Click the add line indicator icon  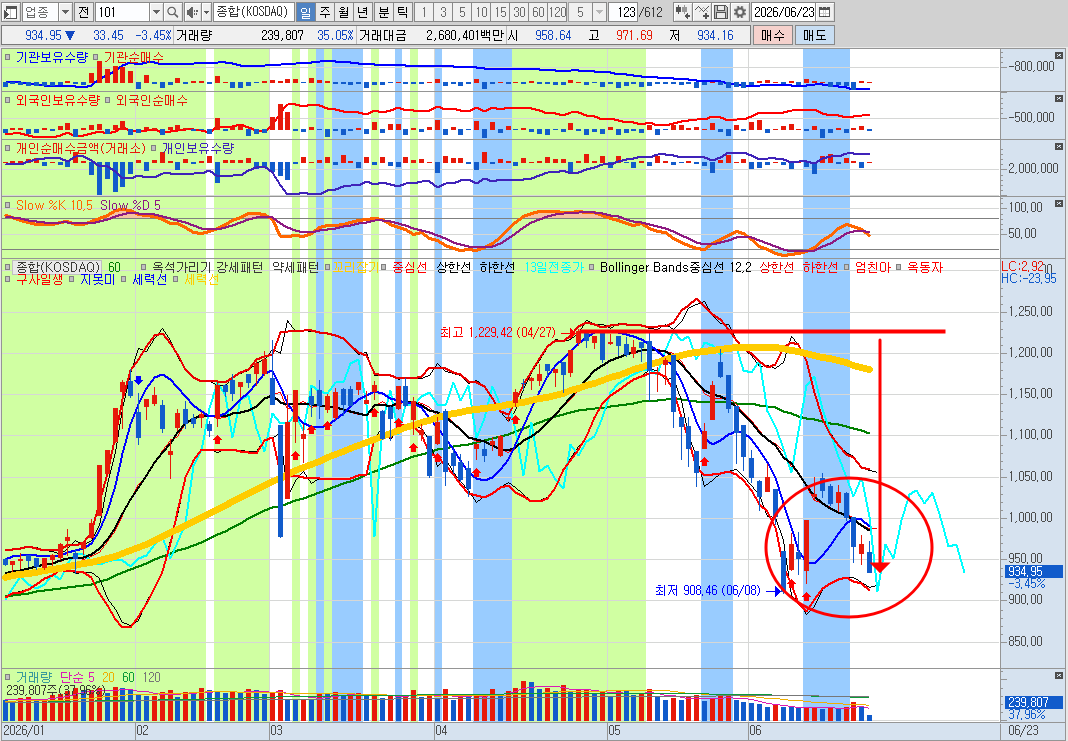coord(702,12)
